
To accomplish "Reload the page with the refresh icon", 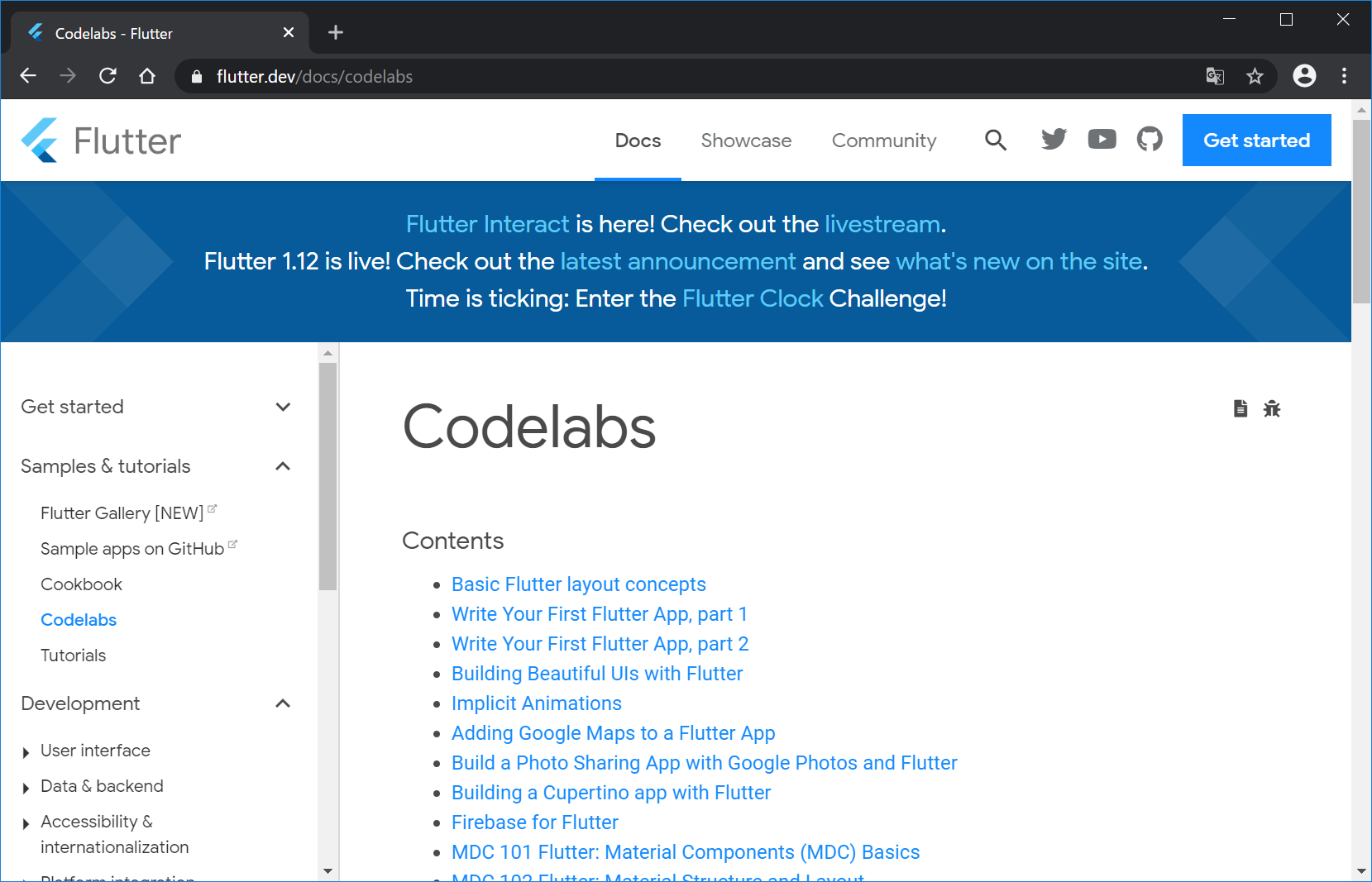I will 108,76.
